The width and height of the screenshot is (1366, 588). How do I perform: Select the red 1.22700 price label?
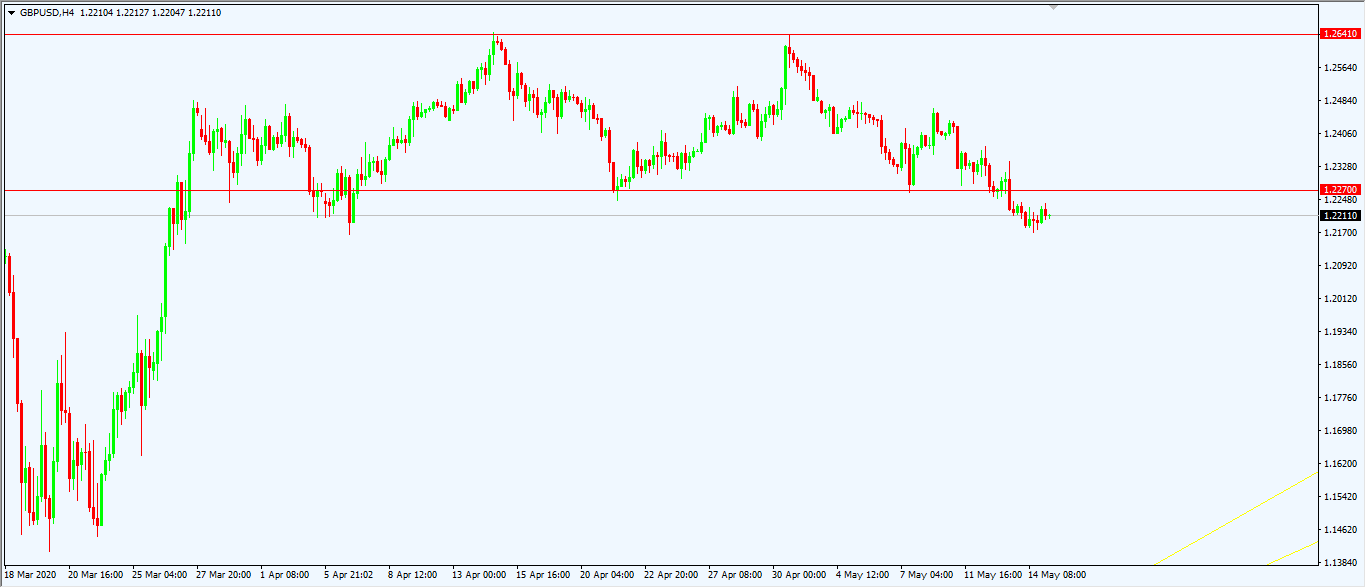tap(1340, 189)
